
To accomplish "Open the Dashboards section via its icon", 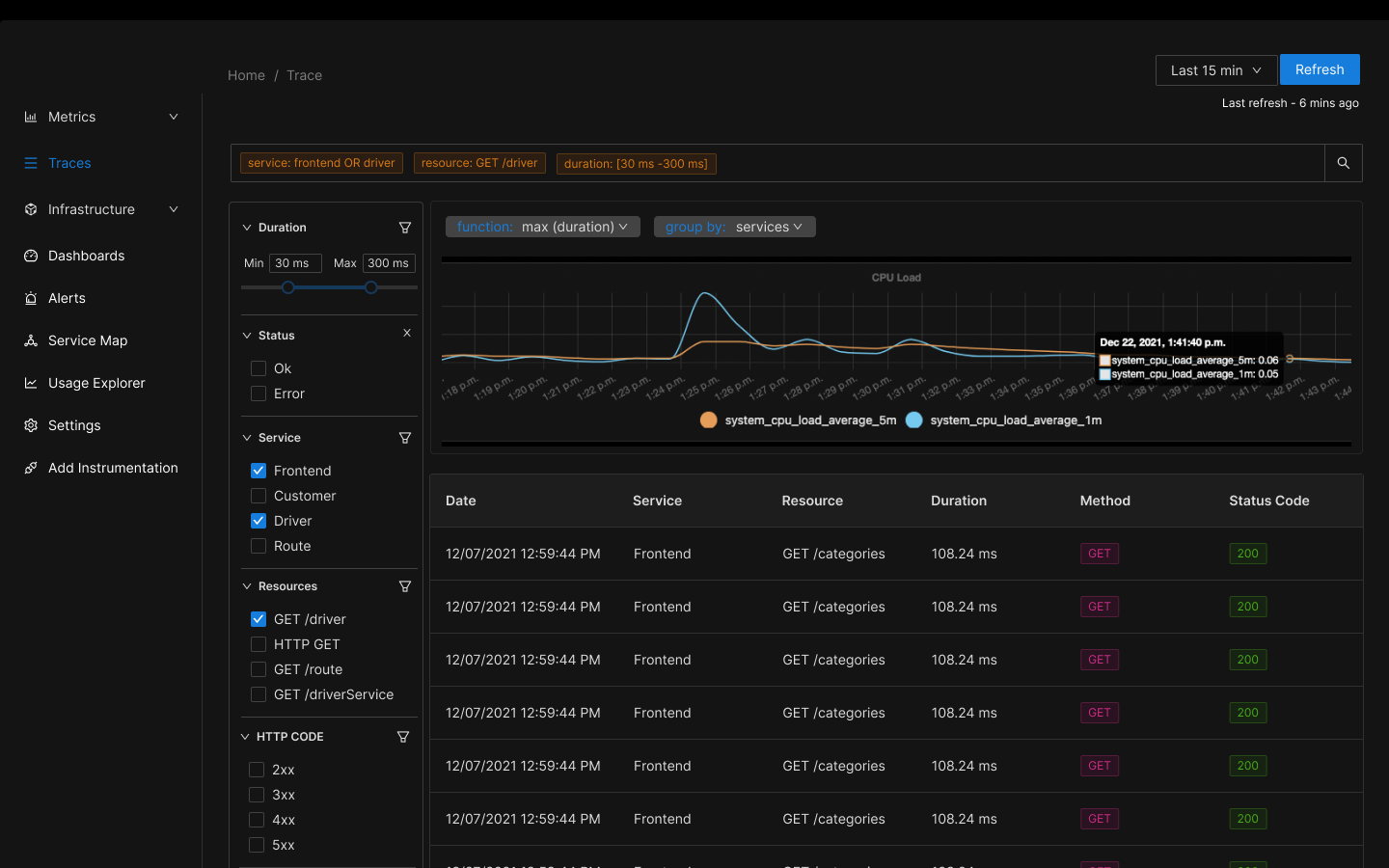I will (30, 256).
